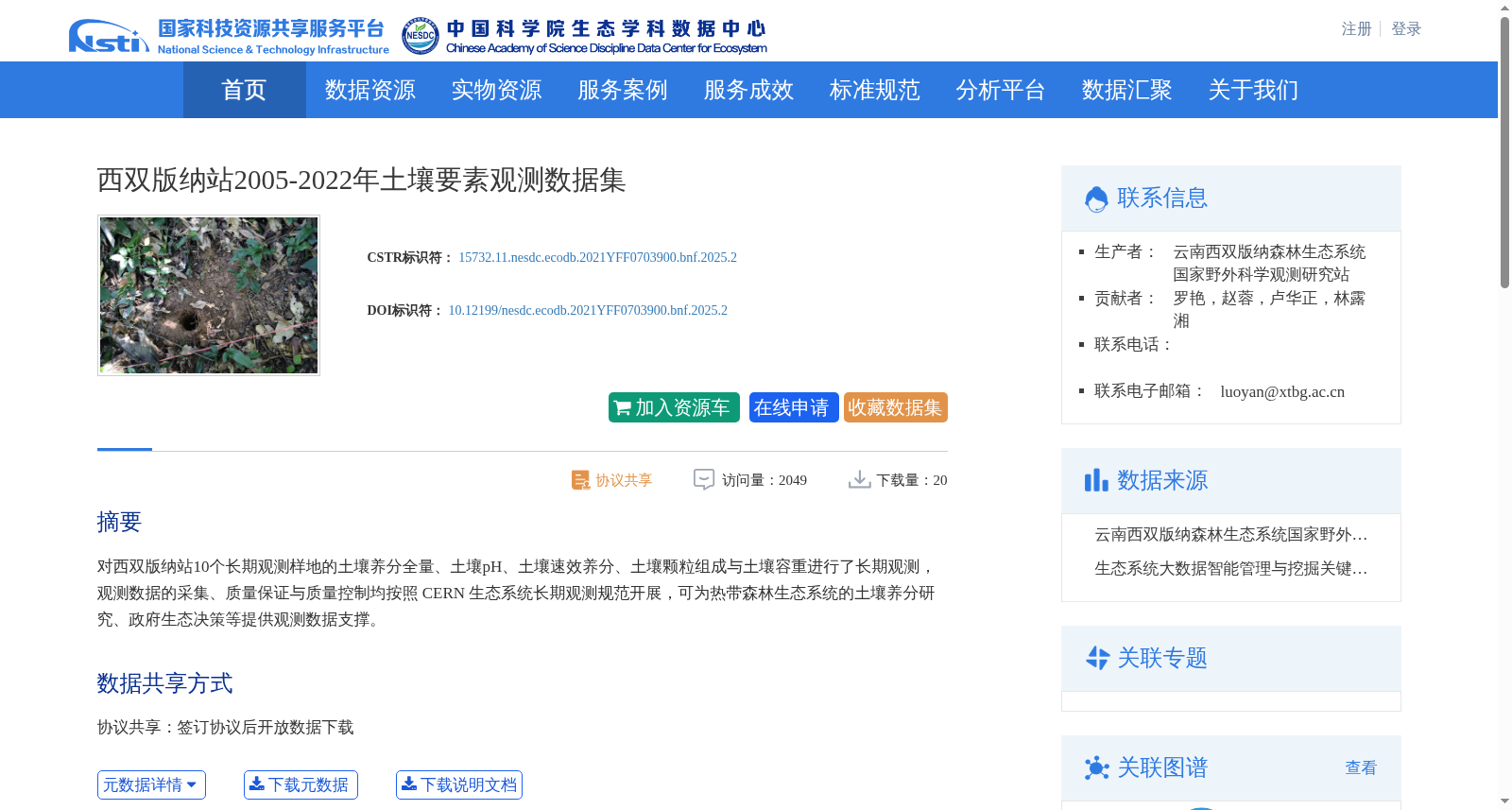
Task: Click the 摘要 section heading
Action: [x=119, y=522]
